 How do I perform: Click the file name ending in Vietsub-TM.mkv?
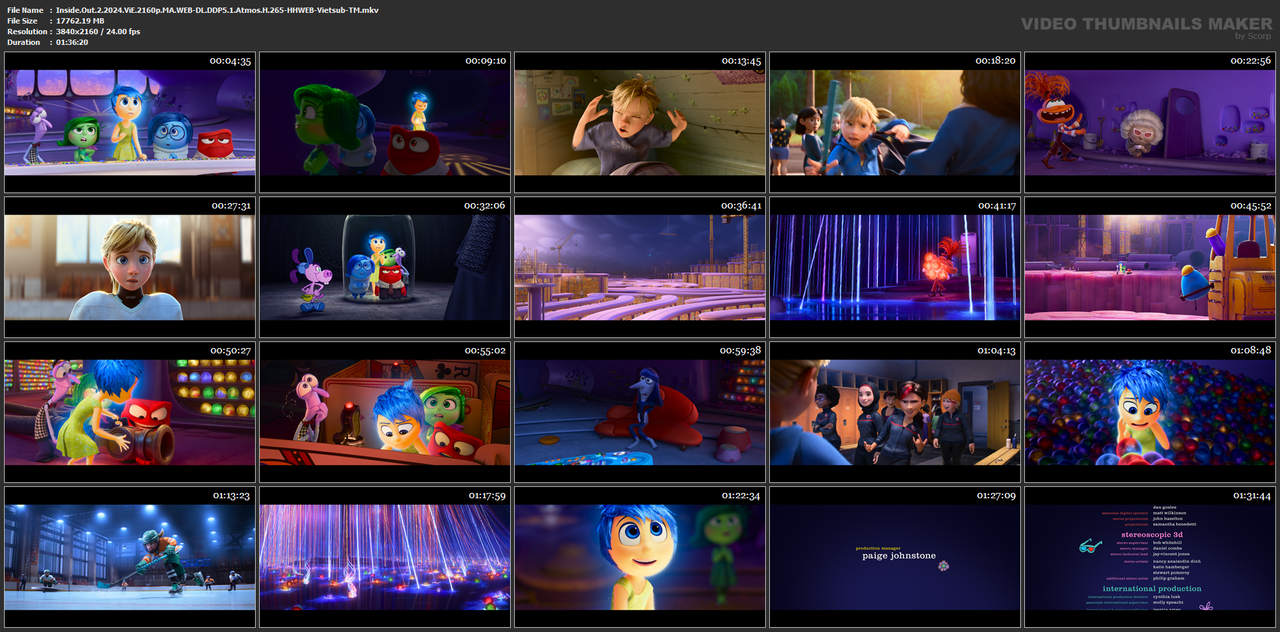(217, 9)
